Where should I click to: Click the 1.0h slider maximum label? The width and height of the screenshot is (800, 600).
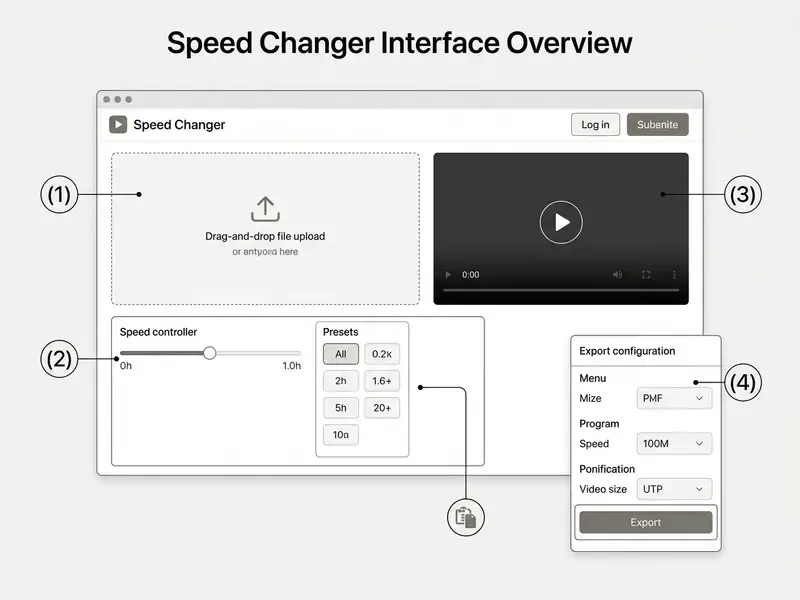coord(291,366)
